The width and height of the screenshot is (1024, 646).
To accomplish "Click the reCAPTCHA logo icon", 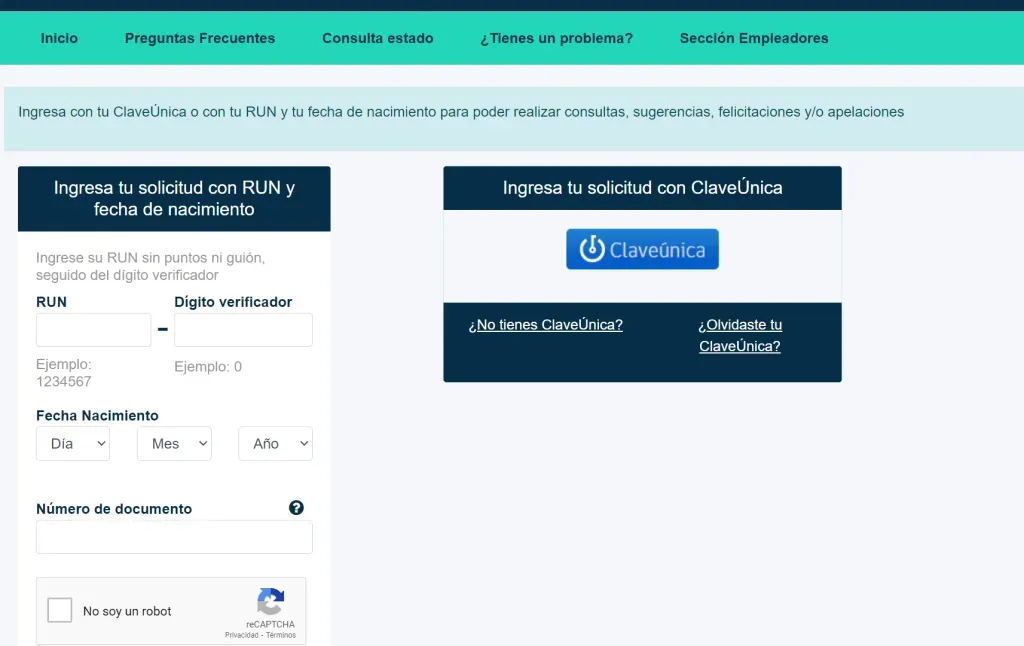I will pos(270,601).
